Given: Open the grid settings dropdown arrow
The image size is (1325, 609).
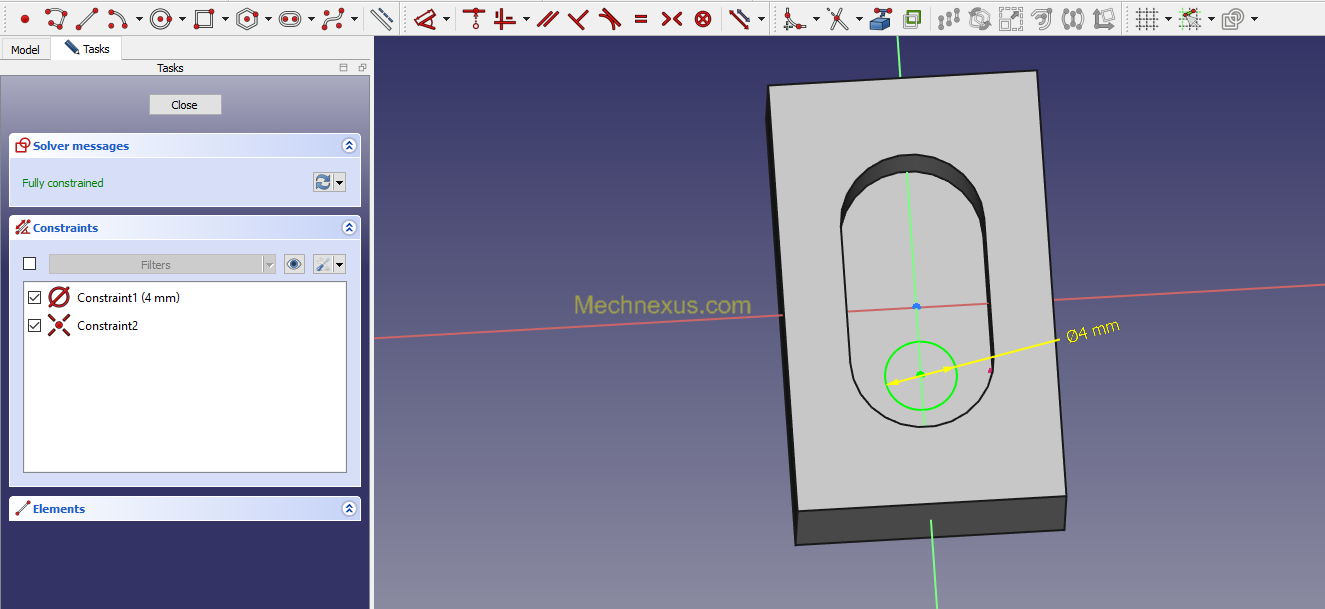Looking at the screenshot, I should click(x=1168, y=19).
